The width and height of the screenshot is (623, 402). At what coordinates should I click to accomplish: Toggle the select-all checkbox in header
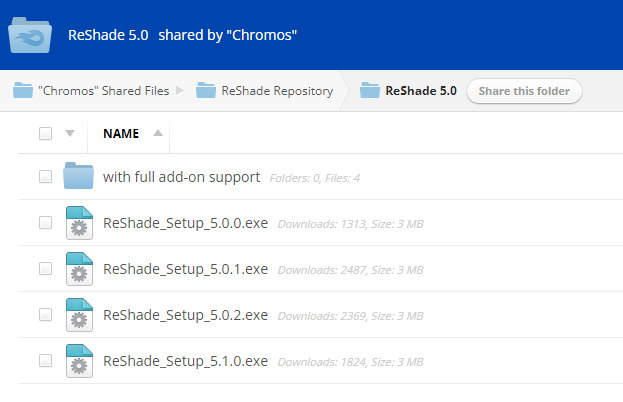45,133
